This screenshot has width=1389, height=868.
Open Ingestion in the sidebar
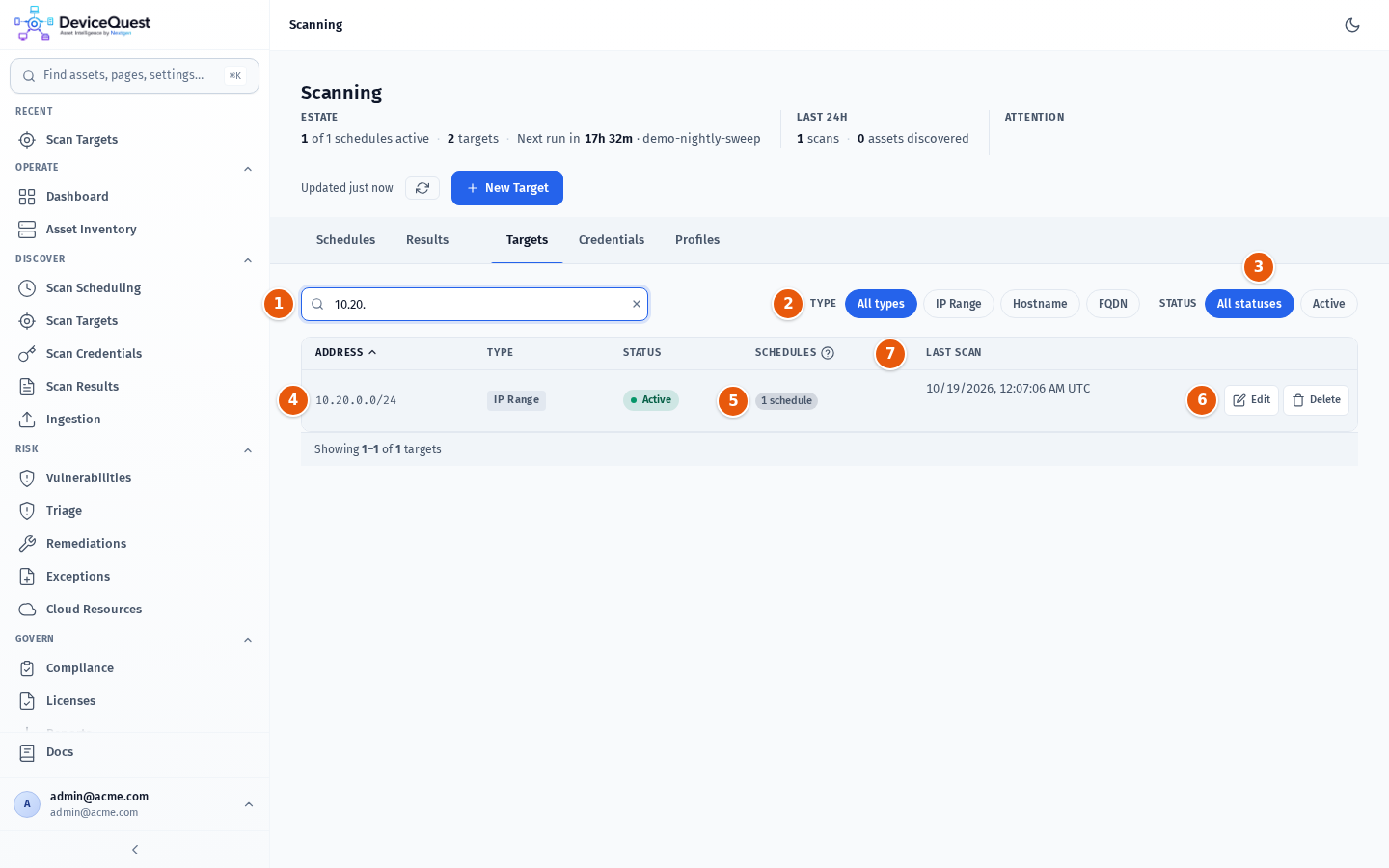coord(134,420)
